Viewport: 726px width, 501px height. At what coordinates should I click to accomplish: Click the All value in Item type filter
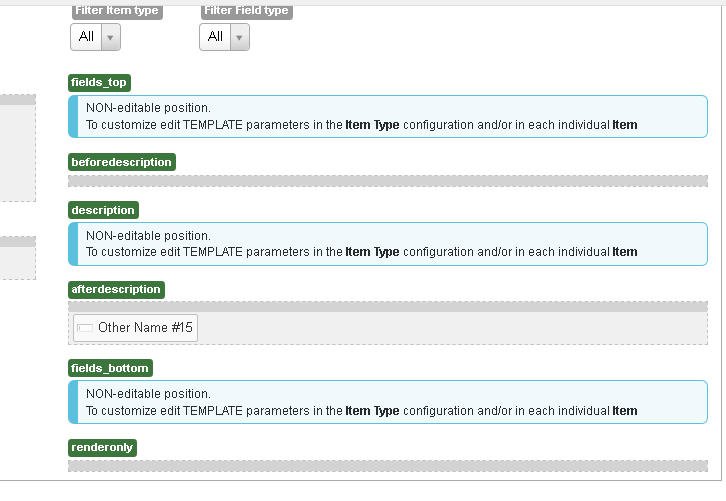tap(86, 37)
